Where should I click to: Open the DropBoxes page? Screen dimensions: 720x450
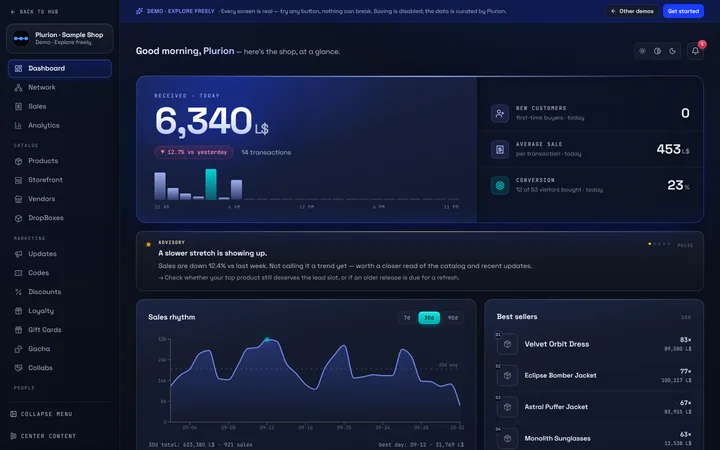[x=60, y=218]
